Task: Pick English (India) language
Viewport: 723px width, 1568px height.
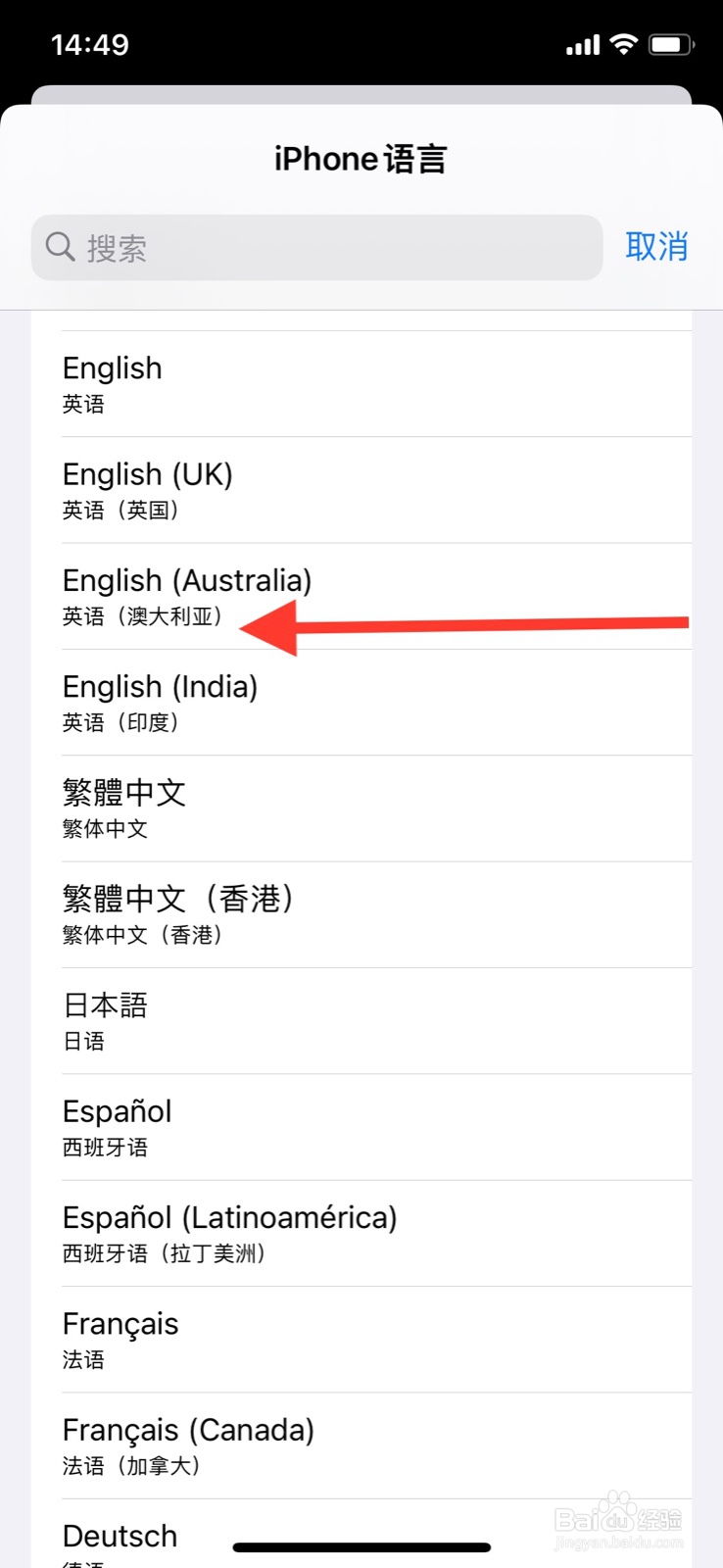Action: click(361, 703)
